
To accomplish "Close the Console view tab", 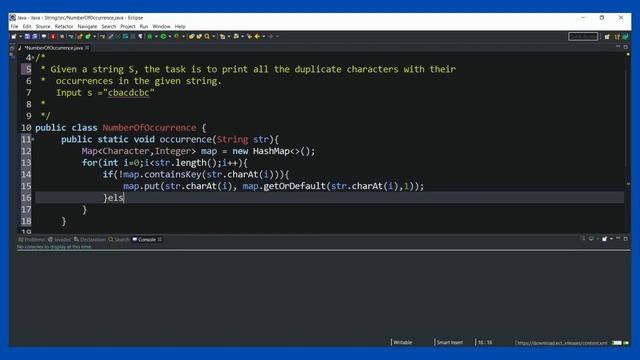I will coord(160,240).
